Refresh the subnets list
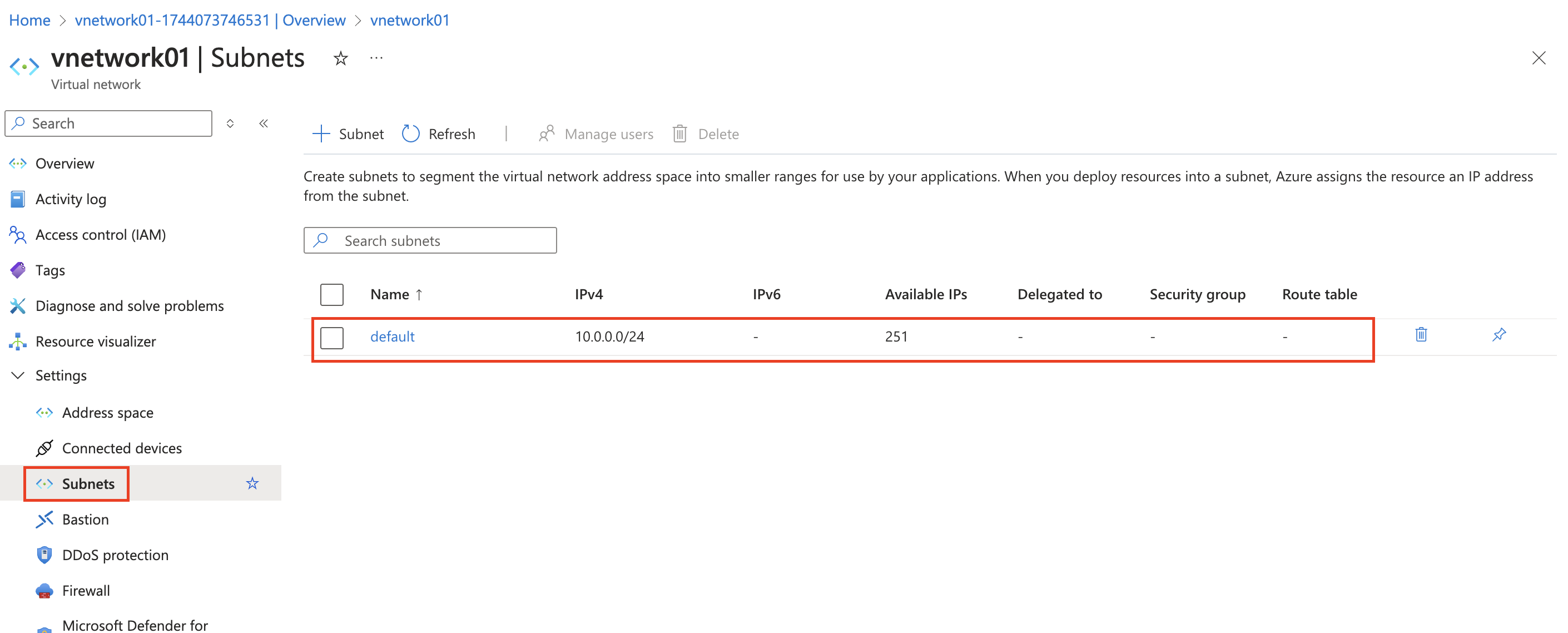This screenshot has width=1568, height=633. [x=438, y=134]
